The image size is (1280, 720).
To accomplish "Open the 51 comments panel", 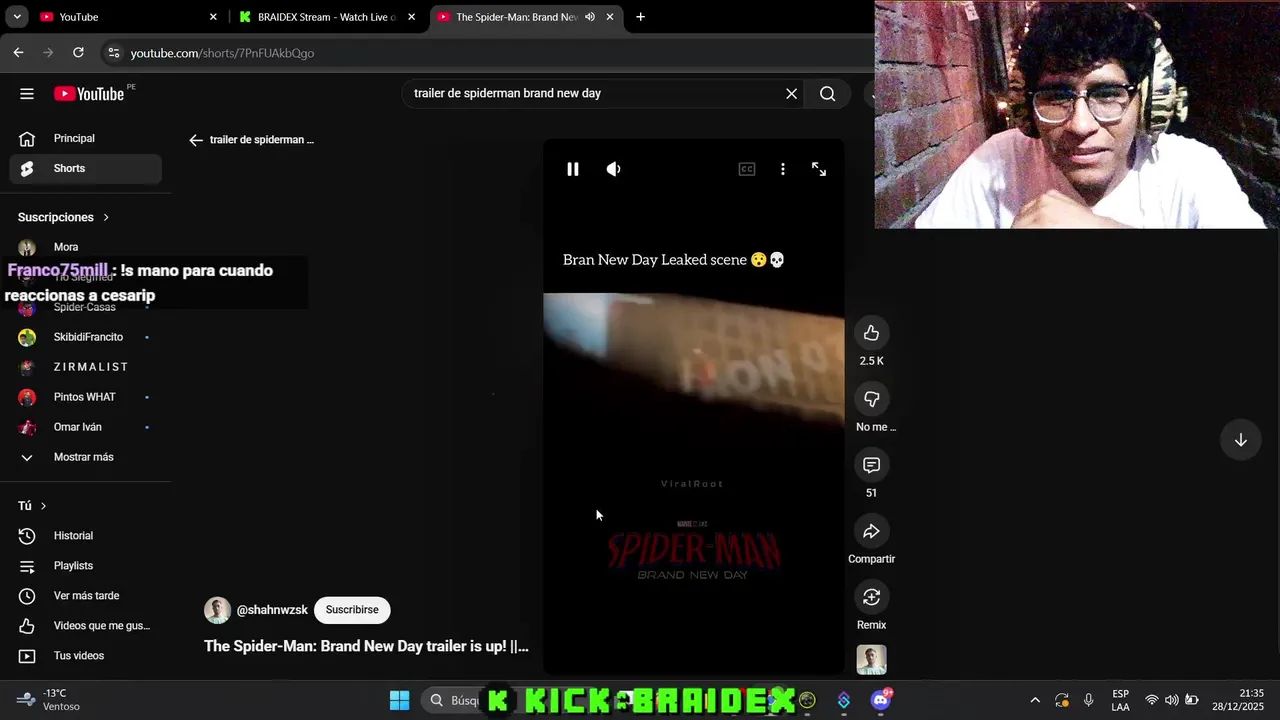I will tap(871, 465).
